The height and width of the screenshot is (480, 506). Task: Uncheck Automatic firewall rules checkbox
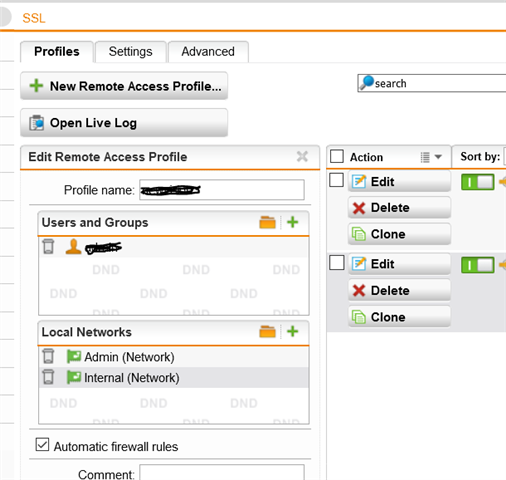[42, 445]
